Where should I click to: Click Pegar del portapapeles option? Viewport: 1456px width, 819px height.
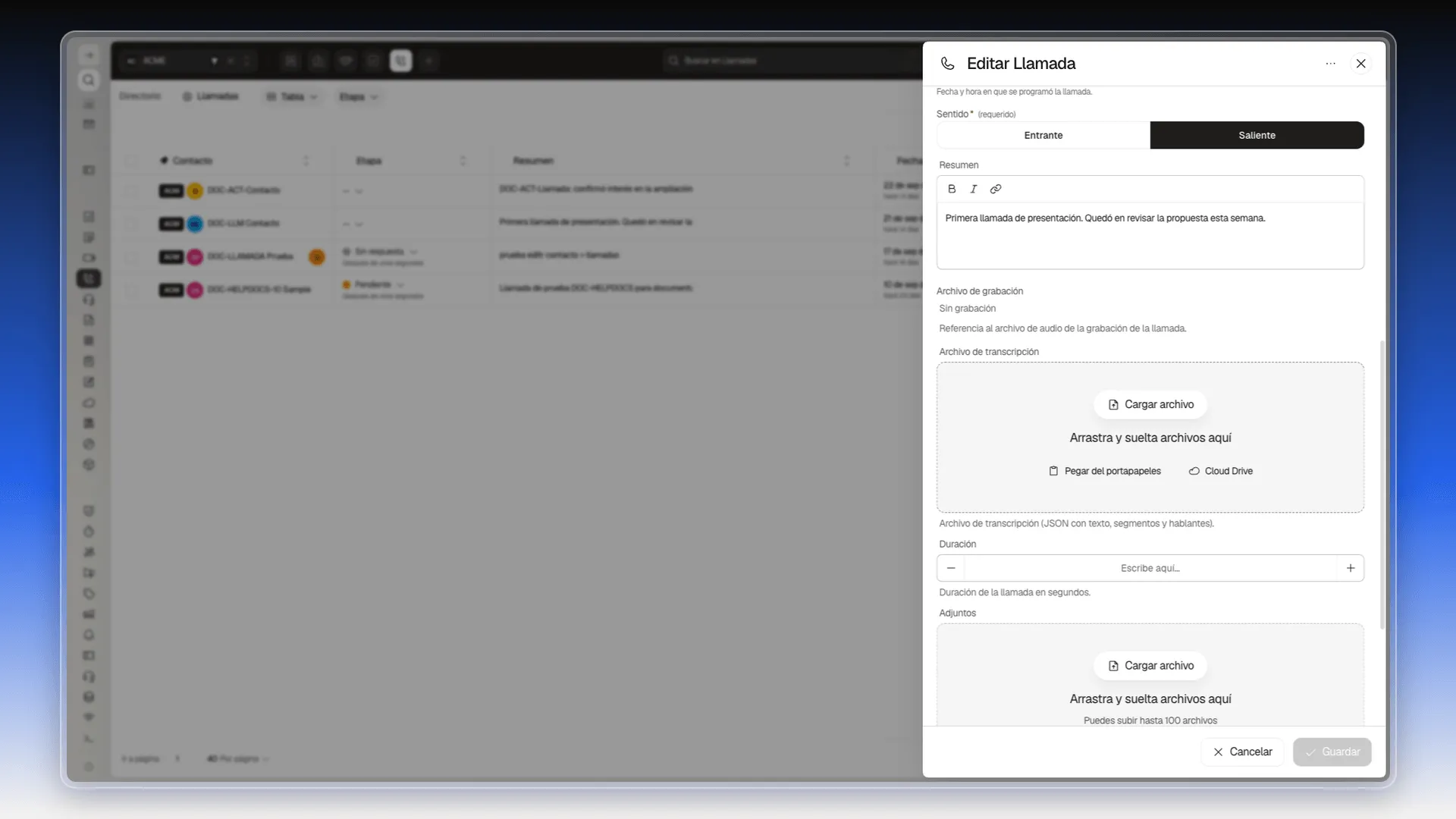1105,471
